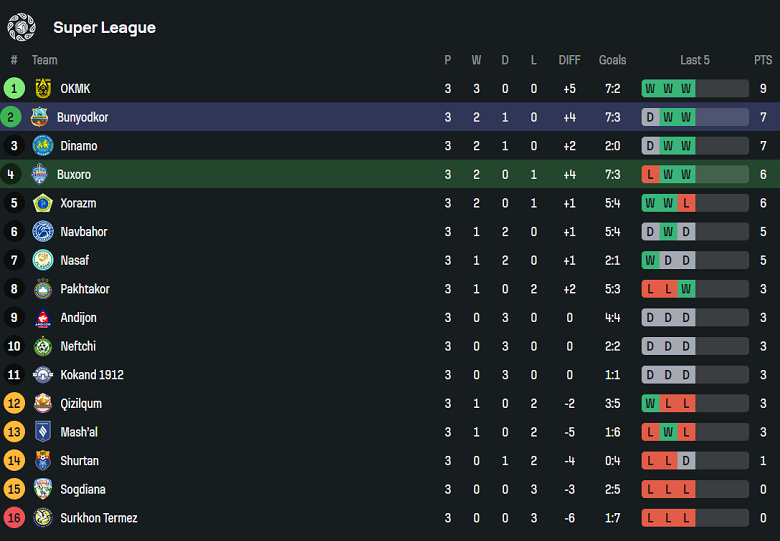The image size is (780, 541).
Task: Click the Super League title
Action: (104, 28)
